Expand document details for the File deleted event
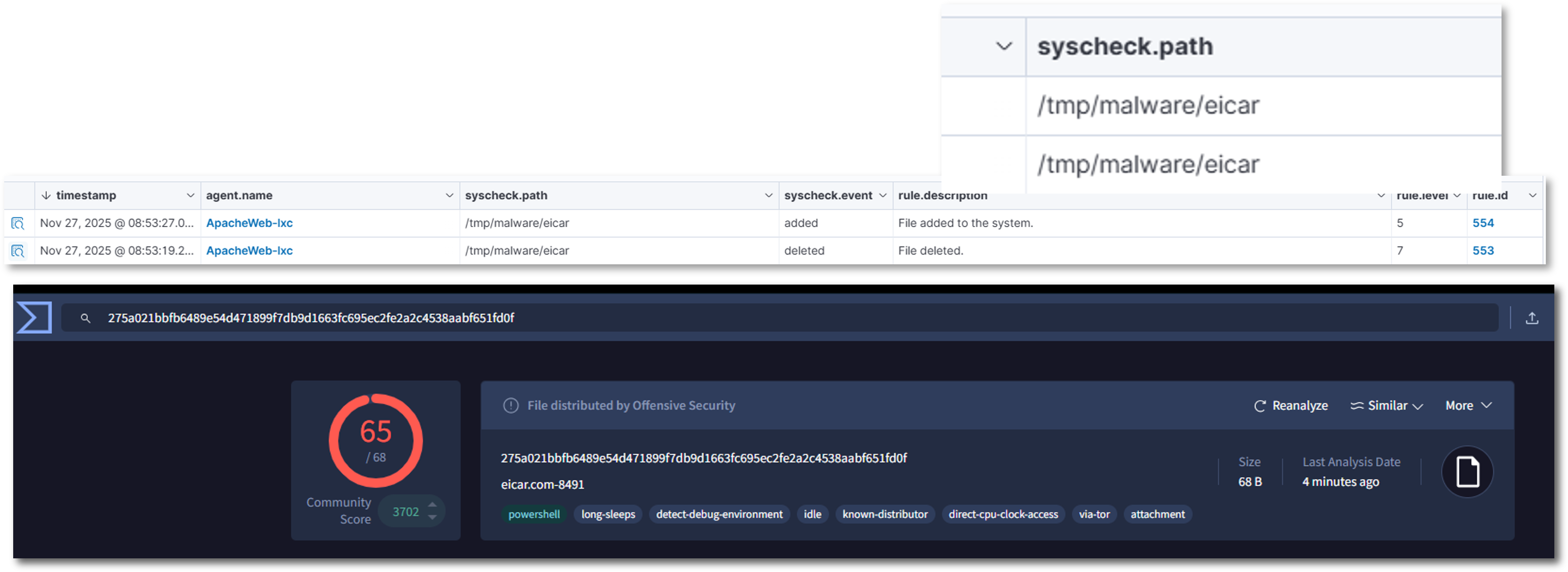Image resolution: width=1568 pixels, height=572 pixels. (x=17, y=250)
